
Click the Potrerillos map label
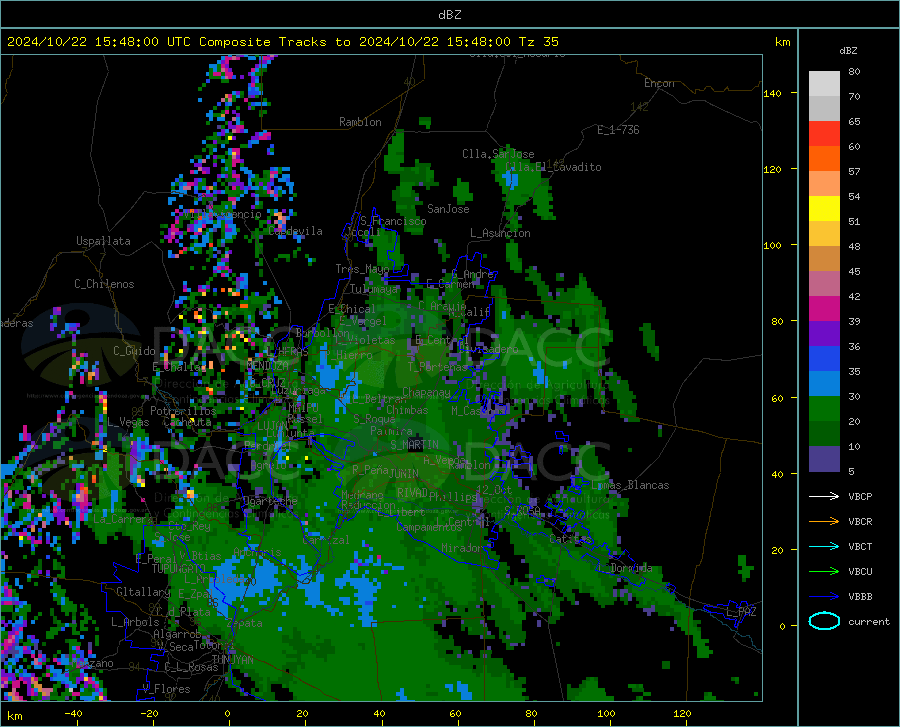click(183, 411)
